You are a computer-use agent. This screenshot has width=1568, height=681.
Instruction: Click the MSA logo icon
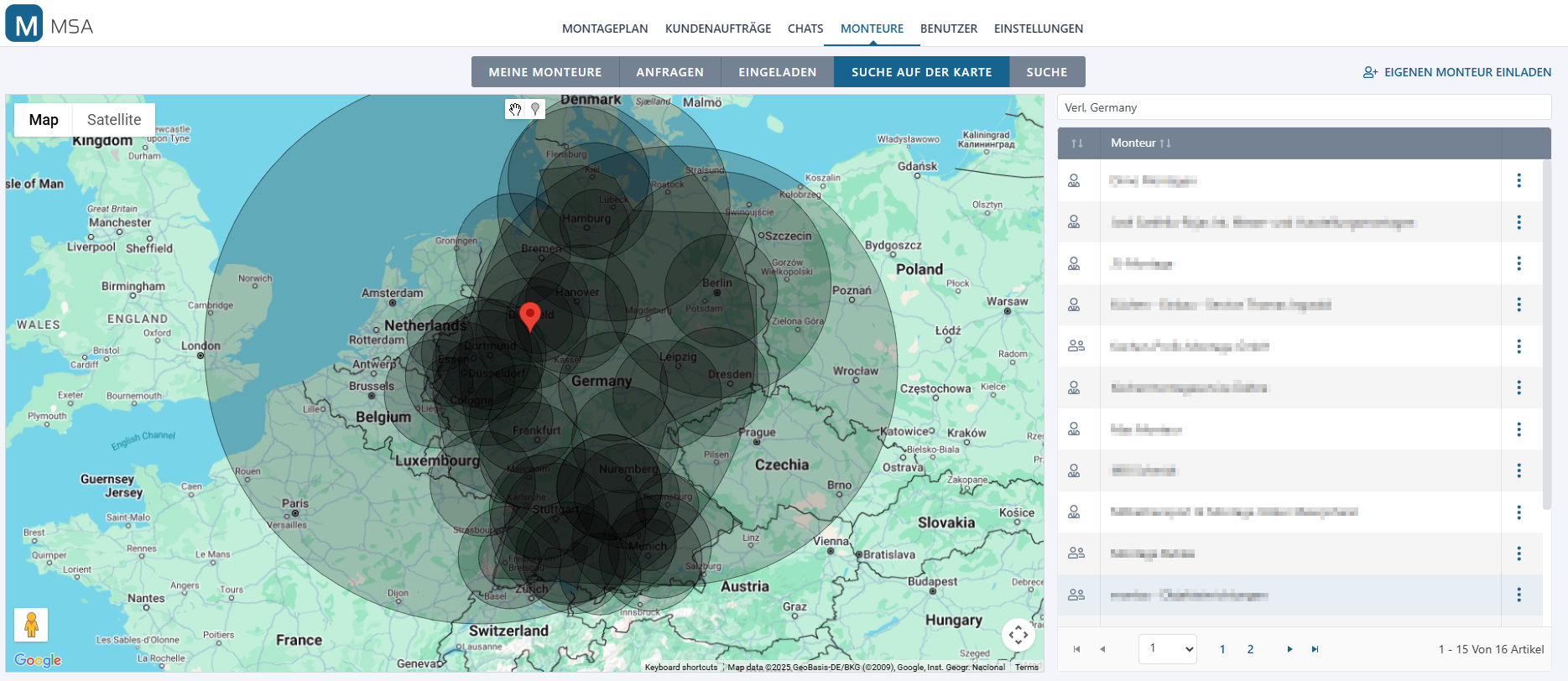24,24
